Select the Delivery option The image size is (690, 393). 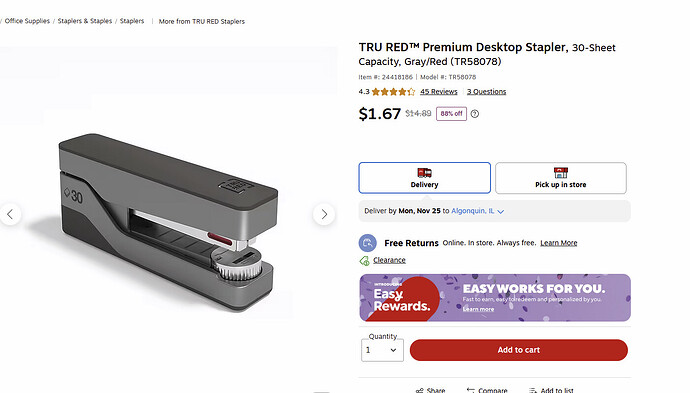pos(424,178)
